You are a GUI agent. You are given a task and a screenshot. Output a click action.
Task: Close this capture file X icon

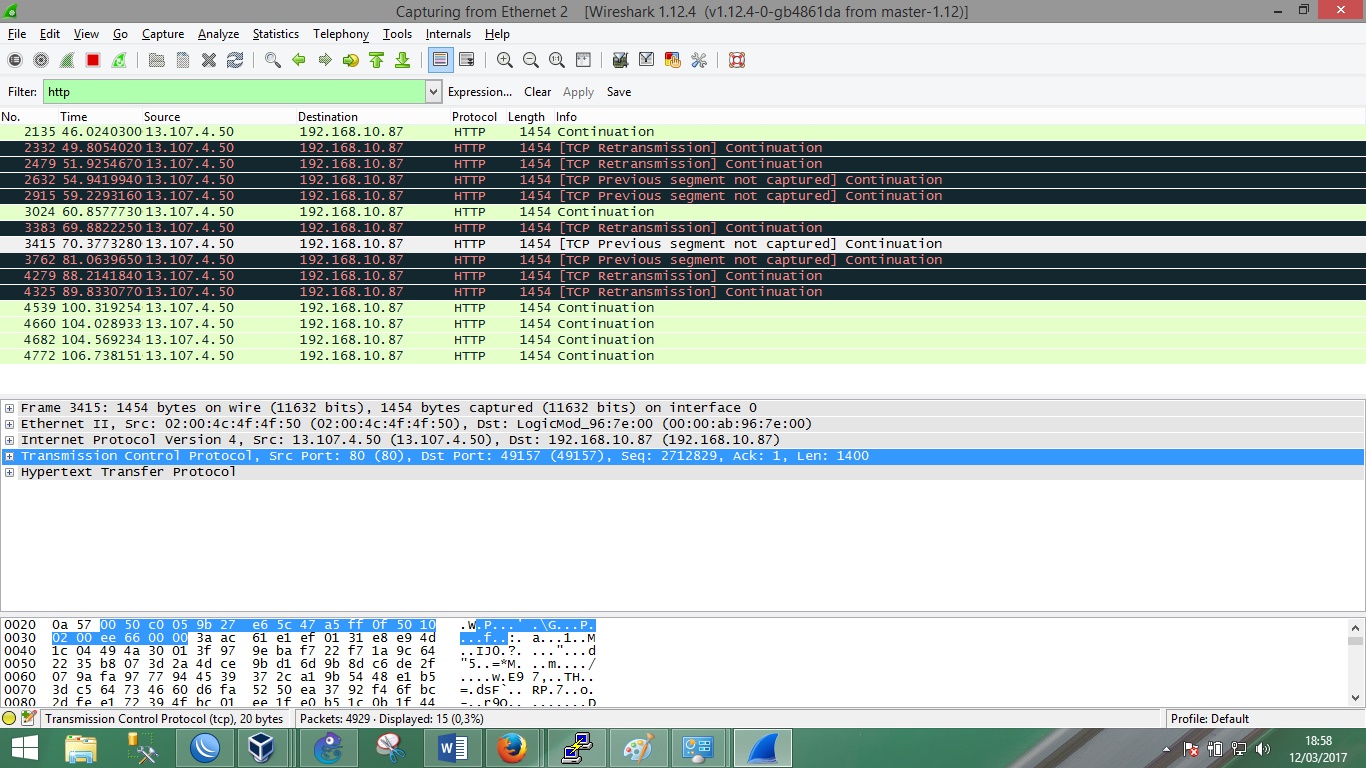click(x=209, y=60)
